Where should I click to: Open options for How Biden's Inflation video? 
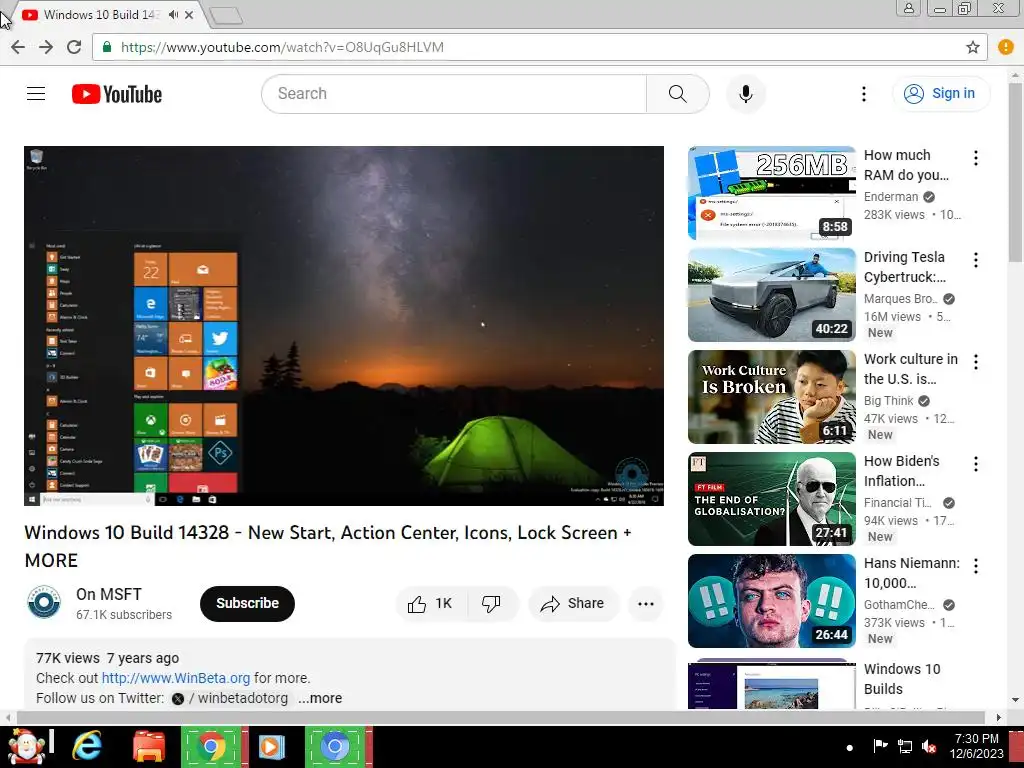pyautogui.click(x=976, y=464)
